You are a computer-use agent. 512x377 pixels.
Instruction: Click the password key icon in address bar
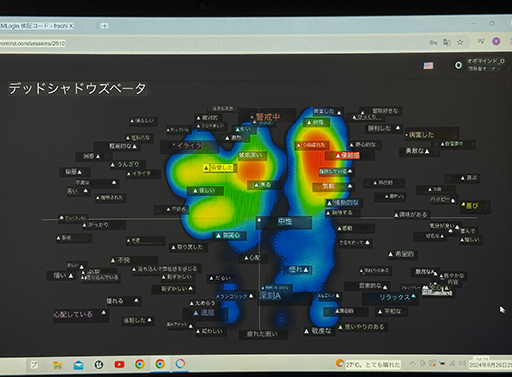pos(433,43)
